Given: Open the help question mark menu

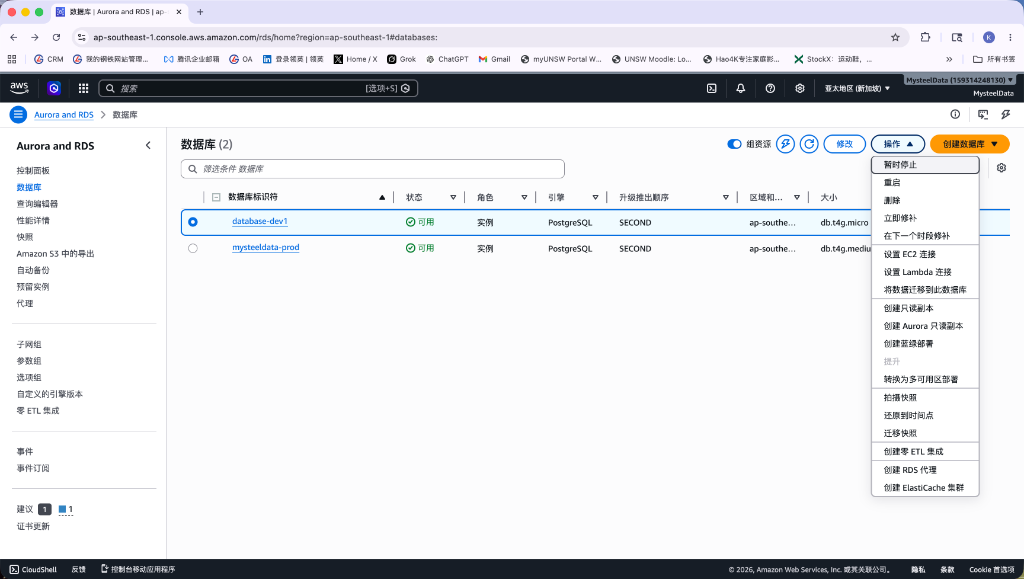Looking at the screenshot, I should pyautogui.click(x=770, y=88).
